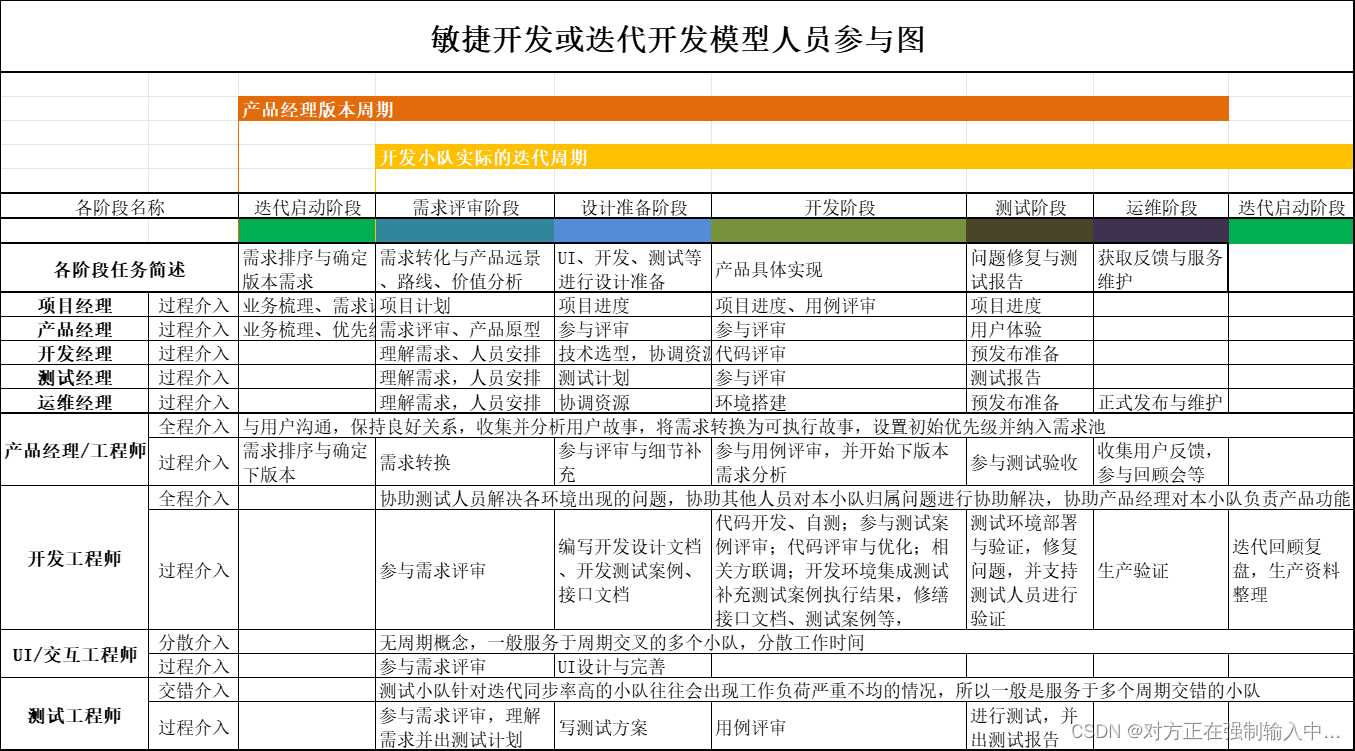The image size is (1355, 751).
Task: Click the row starting 无周期概念
Action: click(865, 642)
